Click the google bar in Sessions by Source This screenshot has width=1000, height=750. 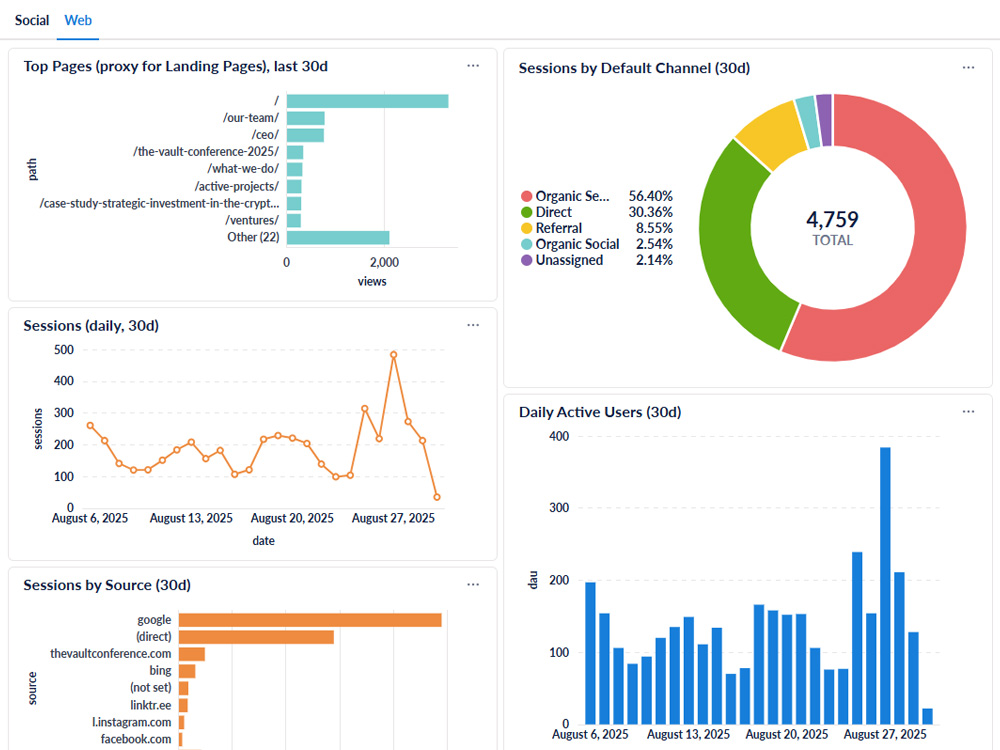pyautogui.click(x=310, y=620)
